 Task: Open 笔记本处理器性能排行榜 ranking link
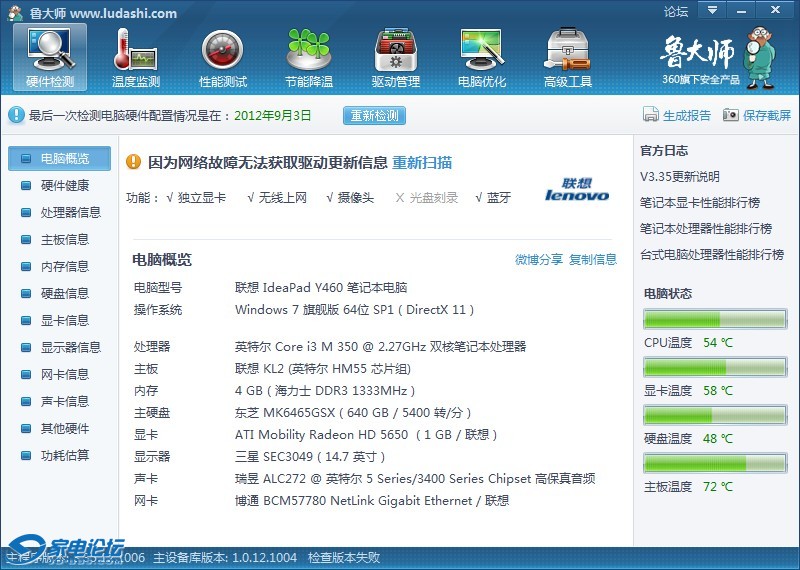pos(706,229)
